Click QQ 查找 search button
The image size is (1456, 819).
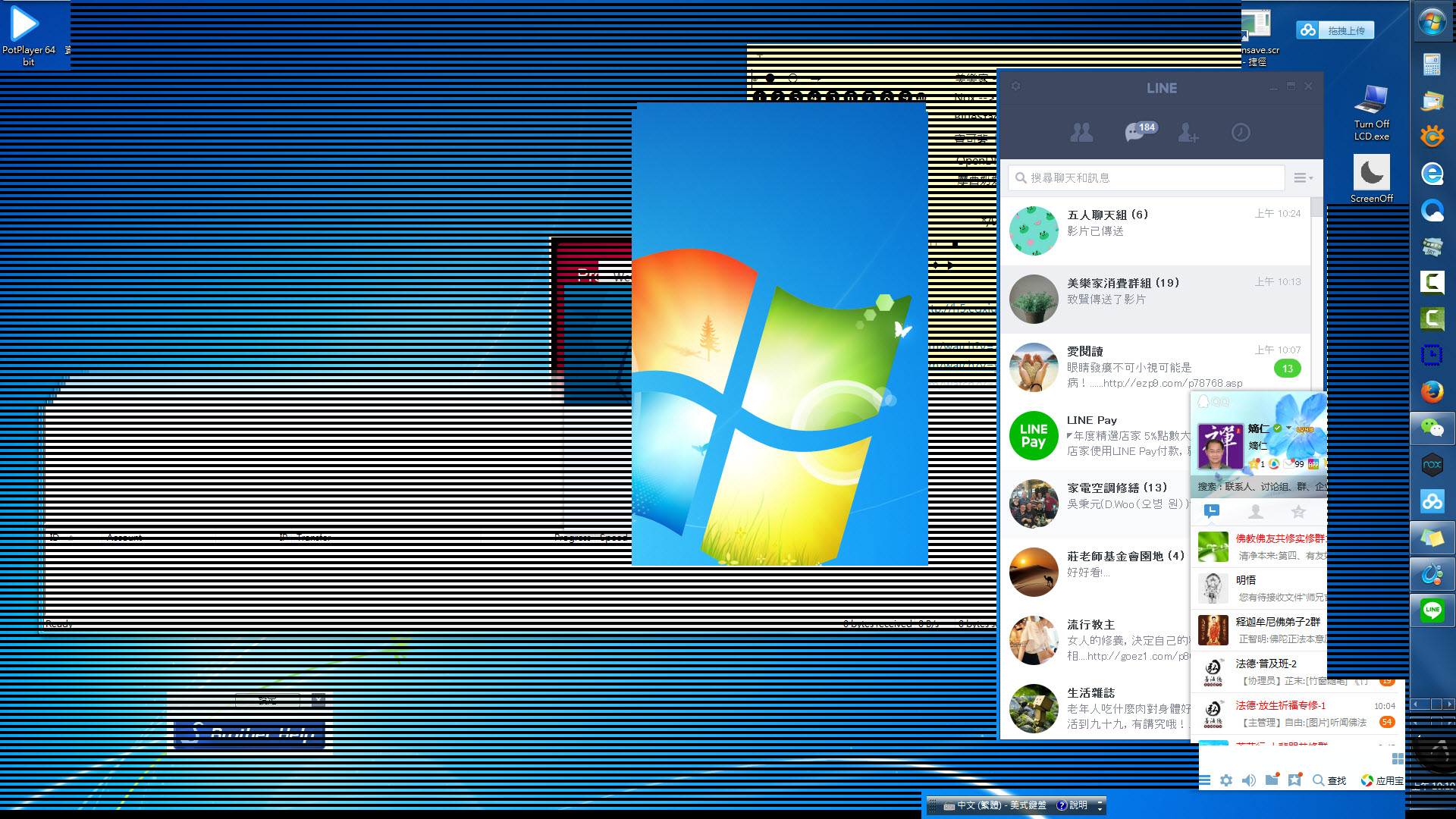click(1329, 780)
